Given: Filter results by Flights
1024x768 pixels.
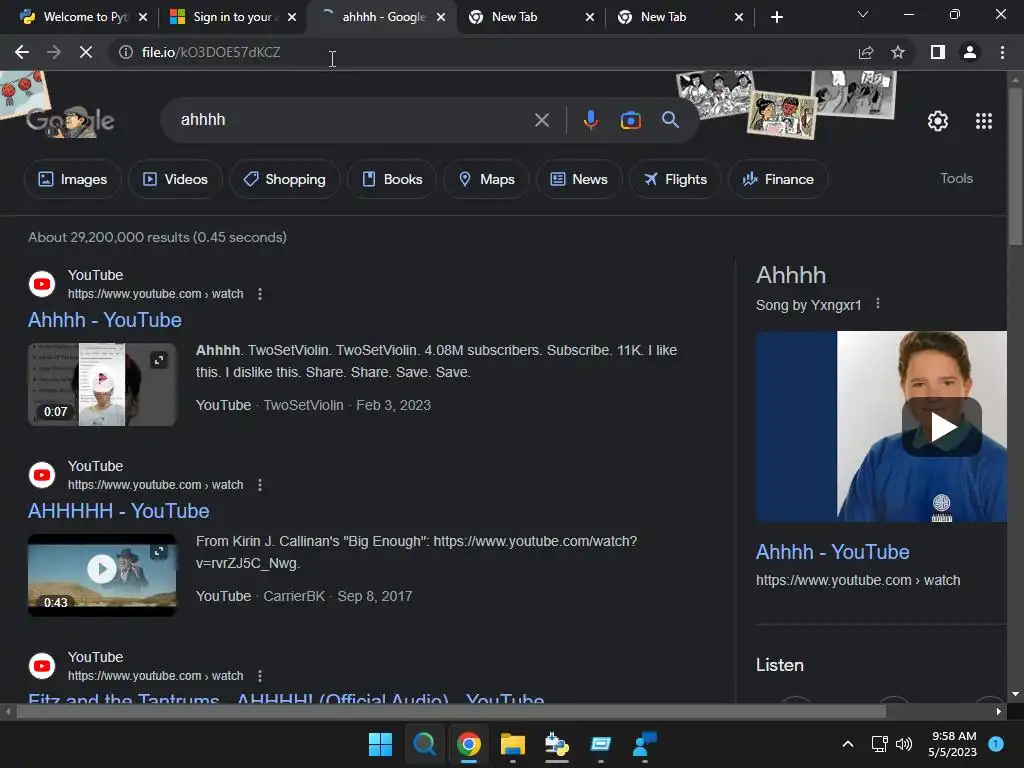Looking at the screenshot, I should tap(675, 179).
